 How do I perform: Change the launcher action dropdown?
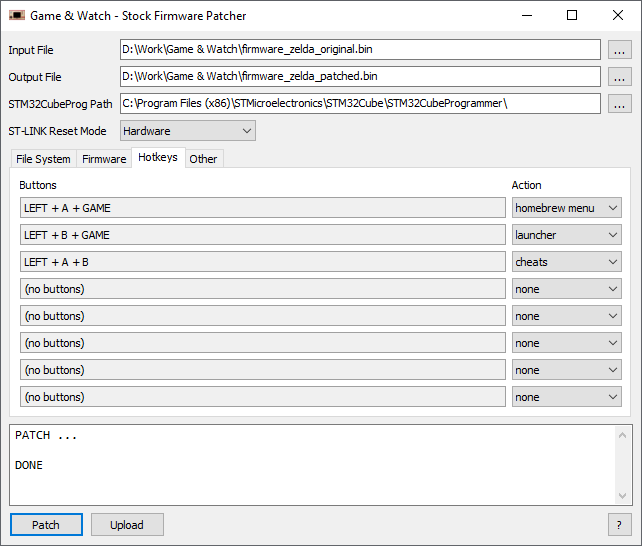[x=566, y=235]
